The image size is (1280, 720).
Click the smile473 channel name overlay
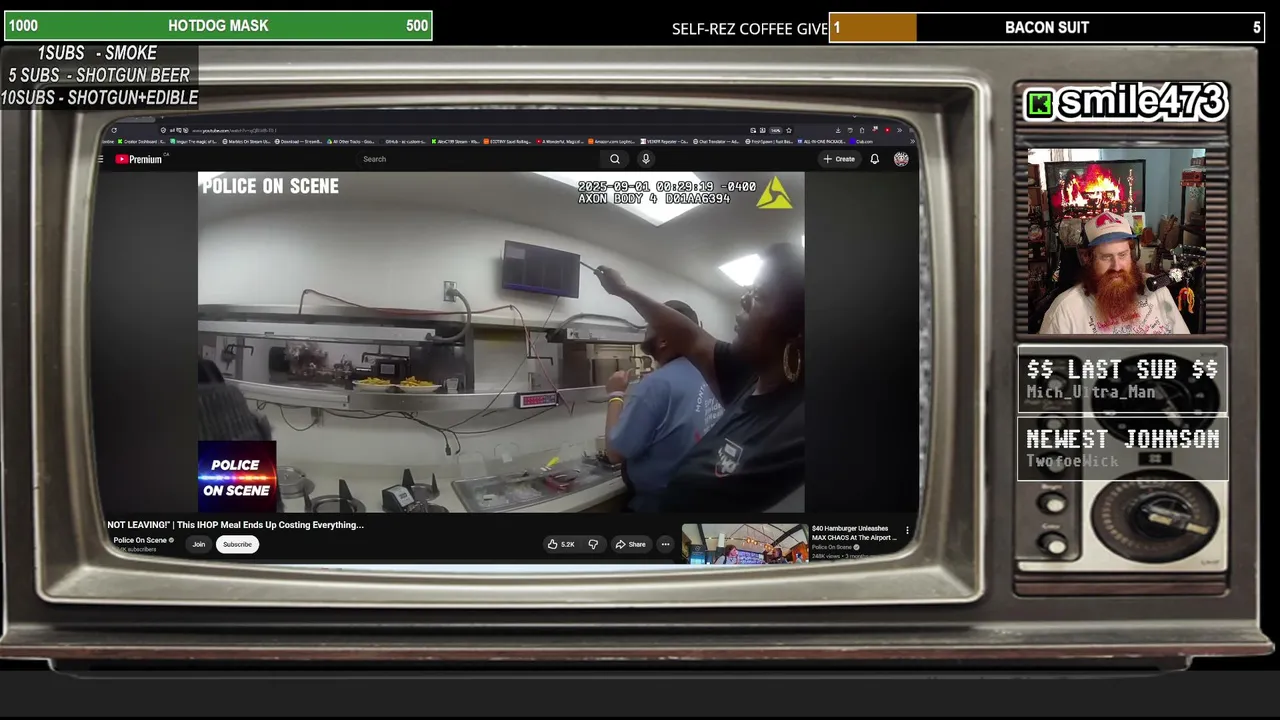point(1125,102)
